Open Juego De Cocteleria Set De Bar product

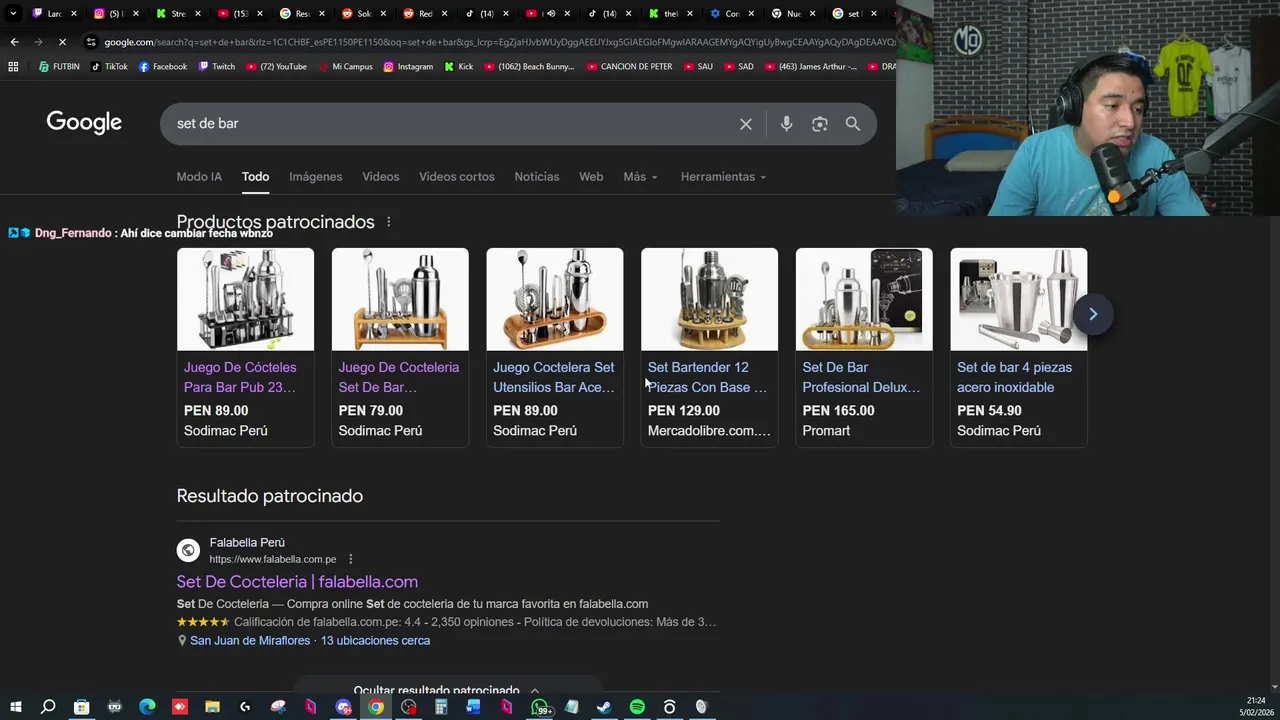click(x=399, y=377)
